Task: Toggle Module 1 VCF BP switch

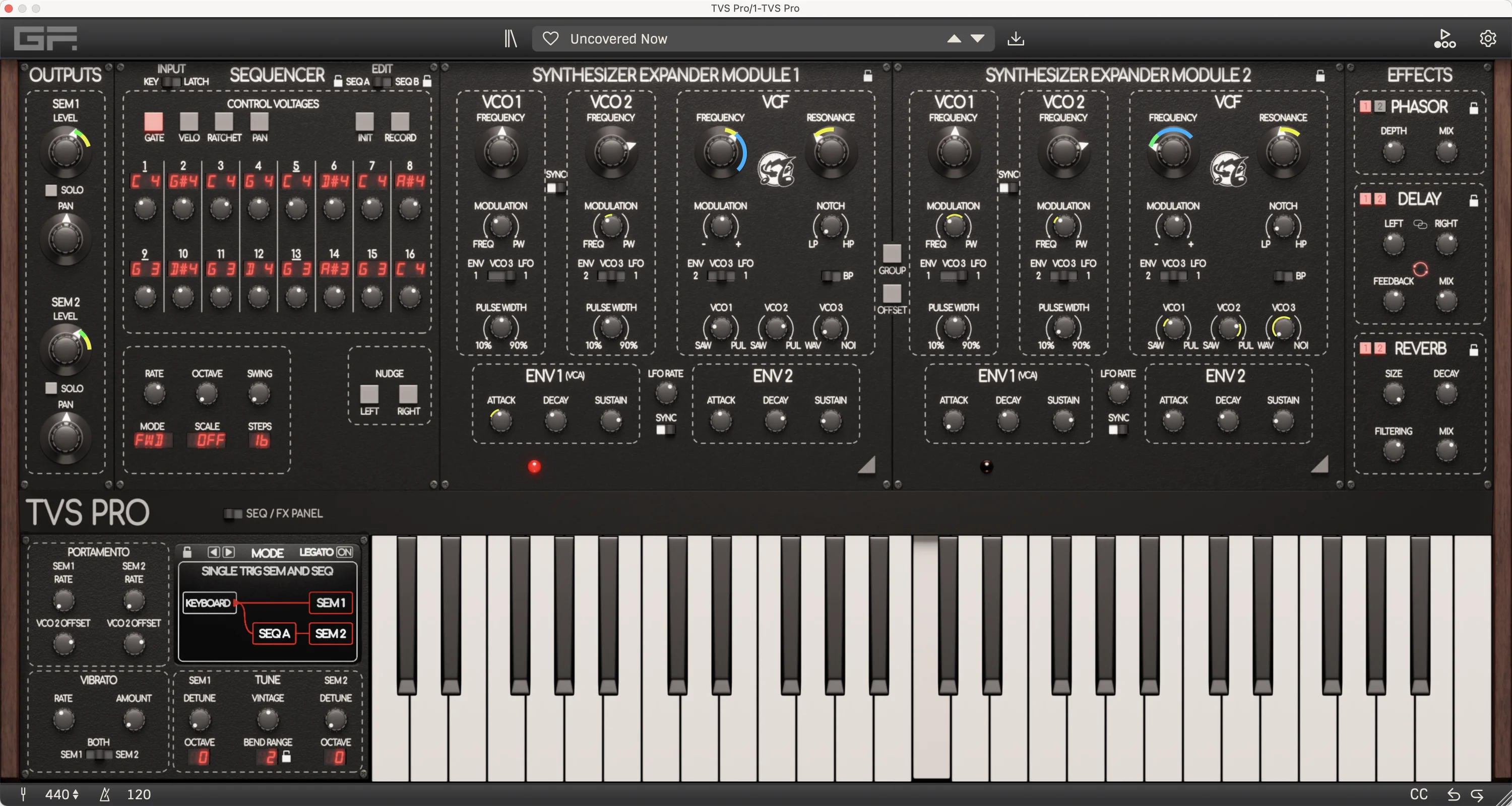Action: coord(830,276)
